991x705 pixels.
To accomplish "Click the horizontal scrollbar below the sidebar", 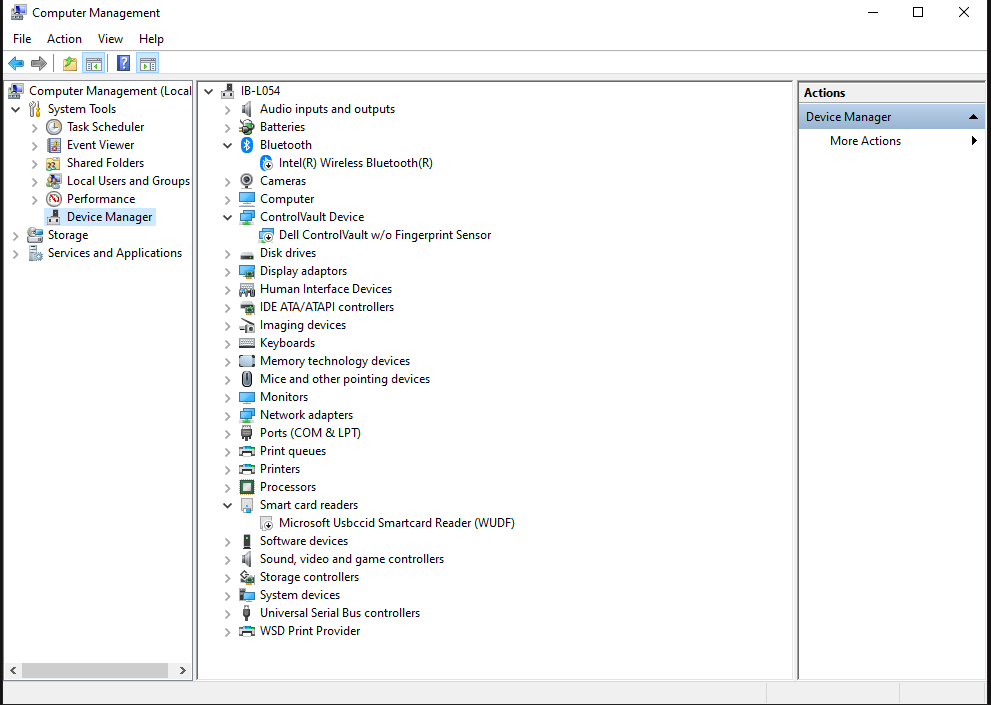I will (x=95, y=671).
